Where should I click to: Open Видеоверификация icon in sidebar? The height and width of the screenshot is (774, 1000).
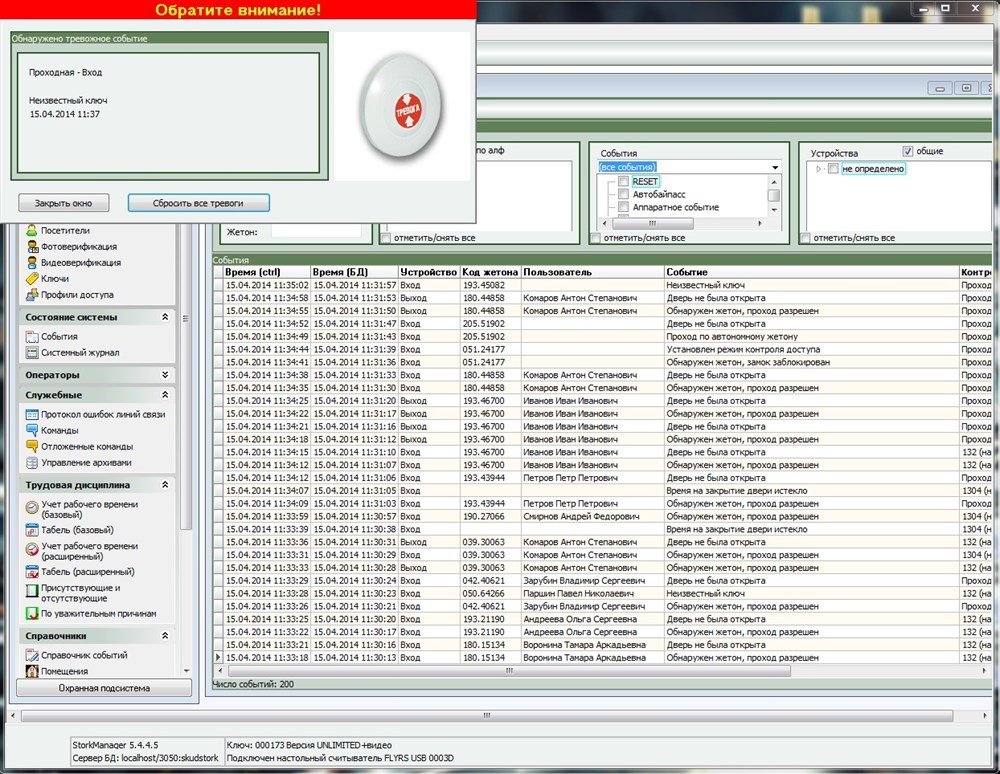31,263
